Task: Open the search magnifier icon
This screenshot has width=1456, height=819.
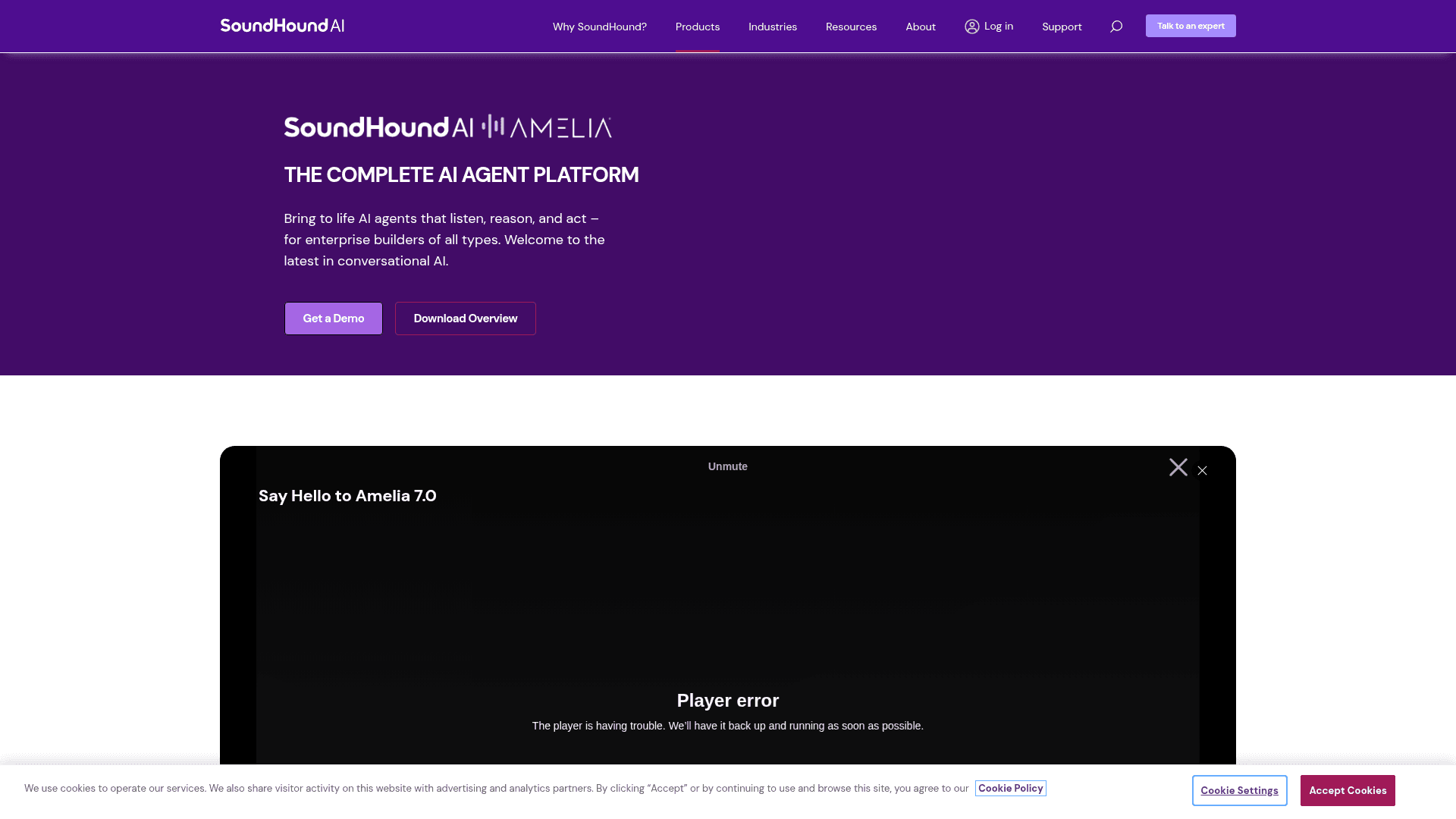Action: (1116, 27)
